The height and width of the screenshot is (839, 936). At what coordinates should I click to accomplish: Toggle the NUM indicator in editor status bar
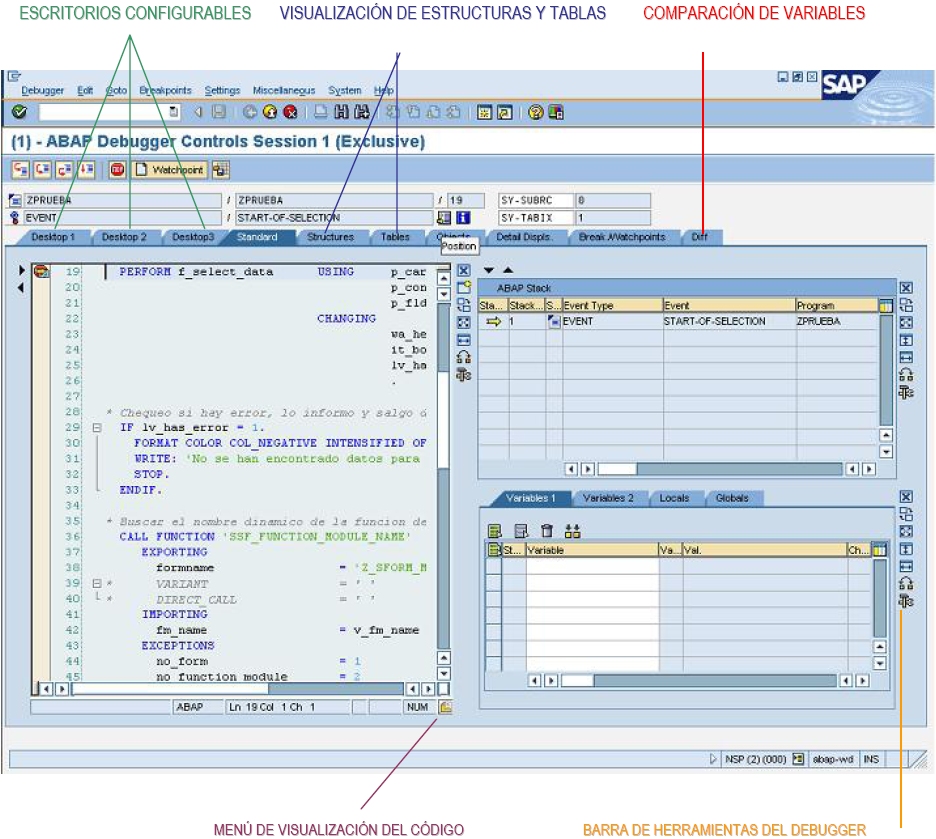click(417, 707)
